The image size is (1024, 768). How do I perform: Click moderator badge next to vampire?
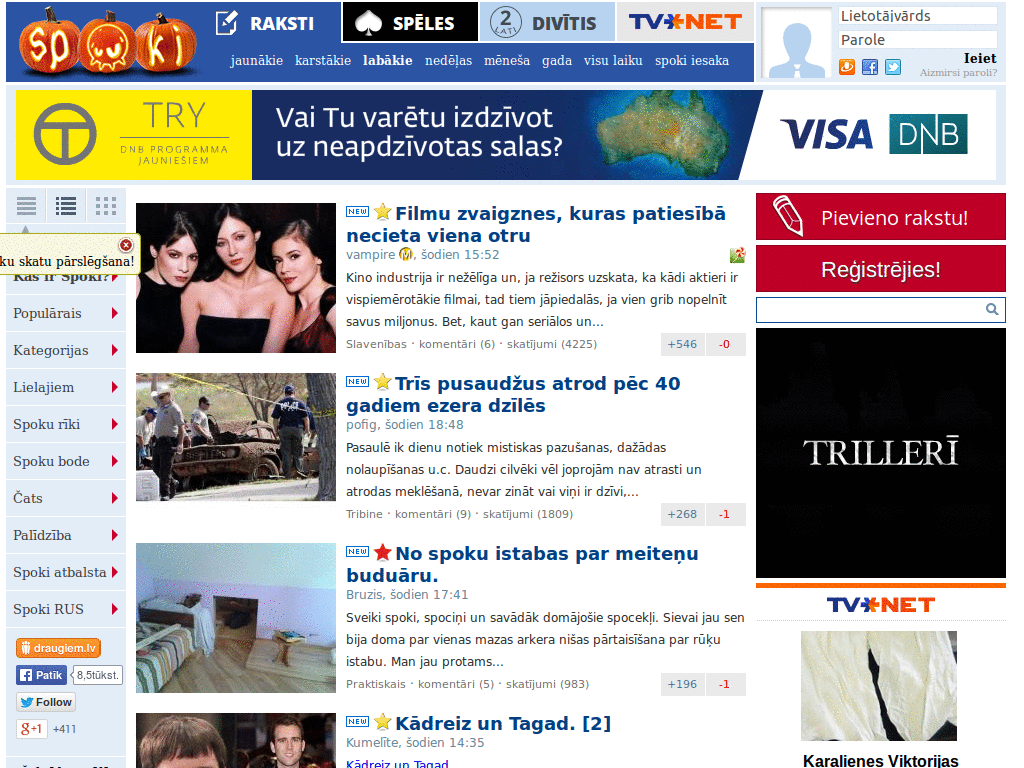[x=406, y=254]
